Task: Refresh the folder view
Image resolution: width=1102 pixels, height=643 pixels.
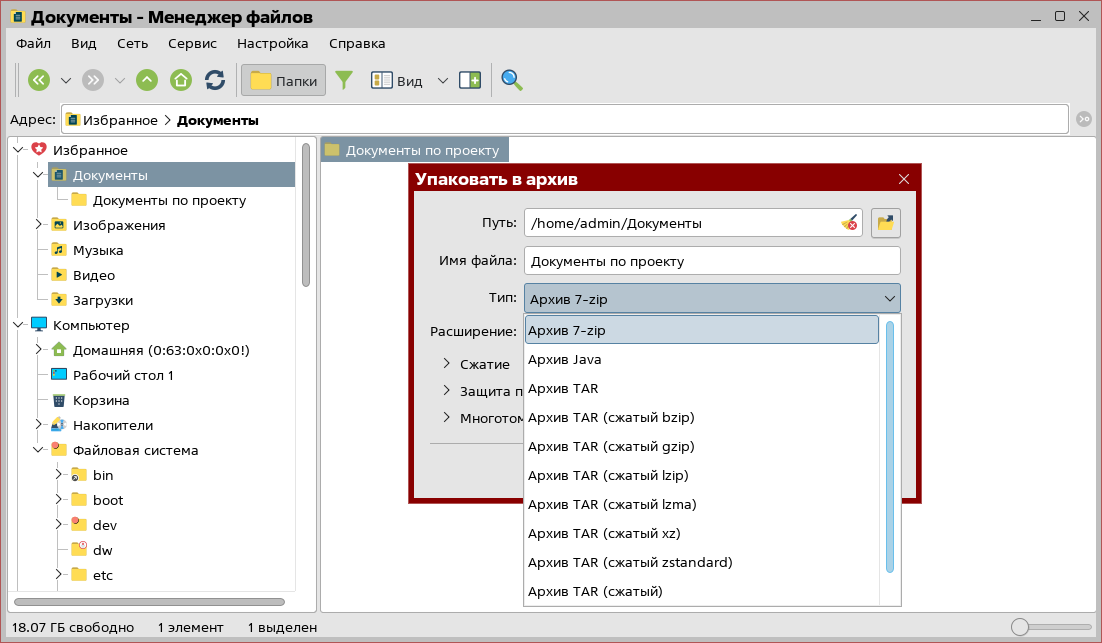Action: tap(215, 80)
